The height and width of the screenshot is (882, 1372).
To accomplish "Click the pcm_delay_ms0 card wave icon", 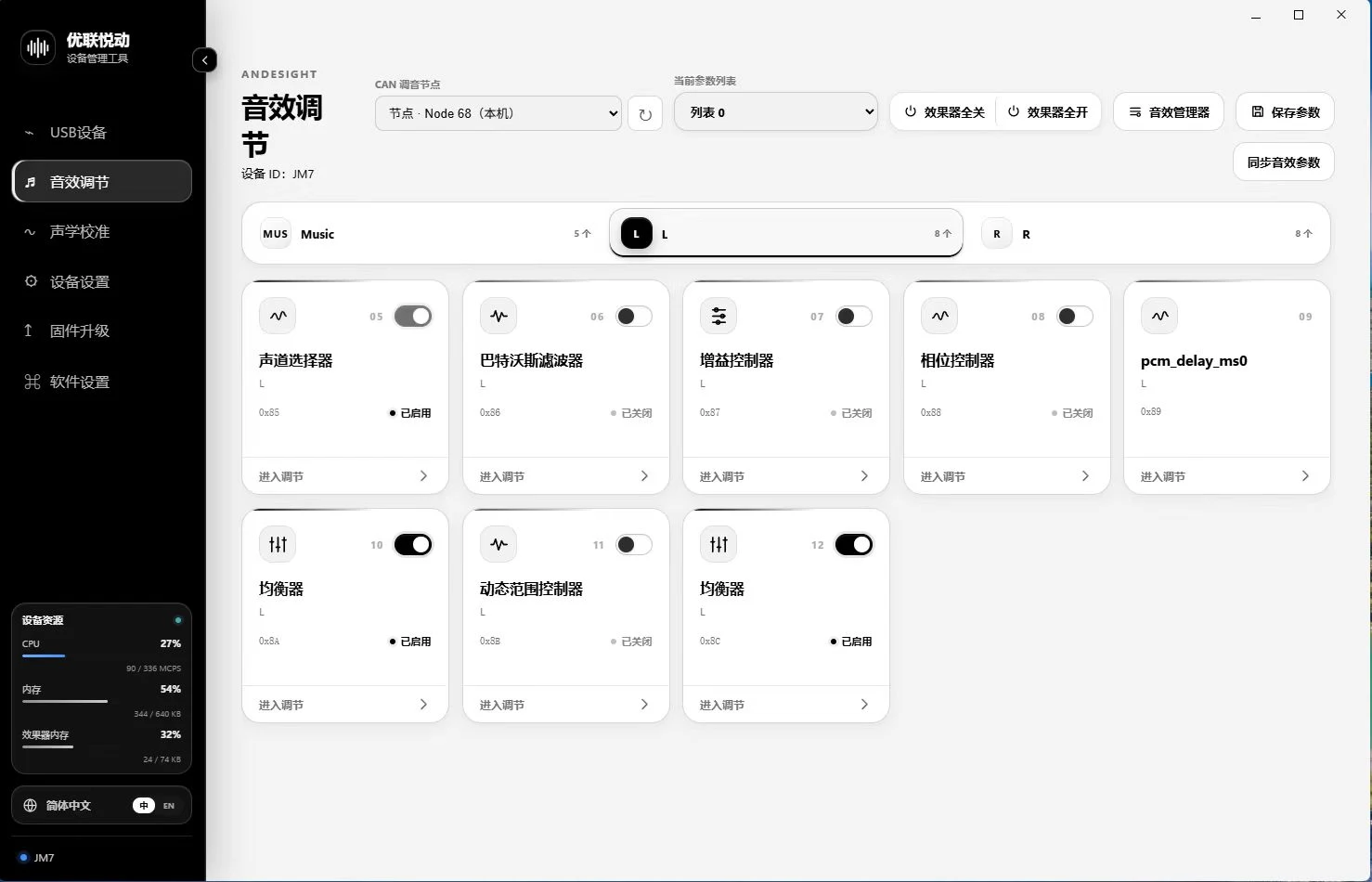I will (1159, 316).
